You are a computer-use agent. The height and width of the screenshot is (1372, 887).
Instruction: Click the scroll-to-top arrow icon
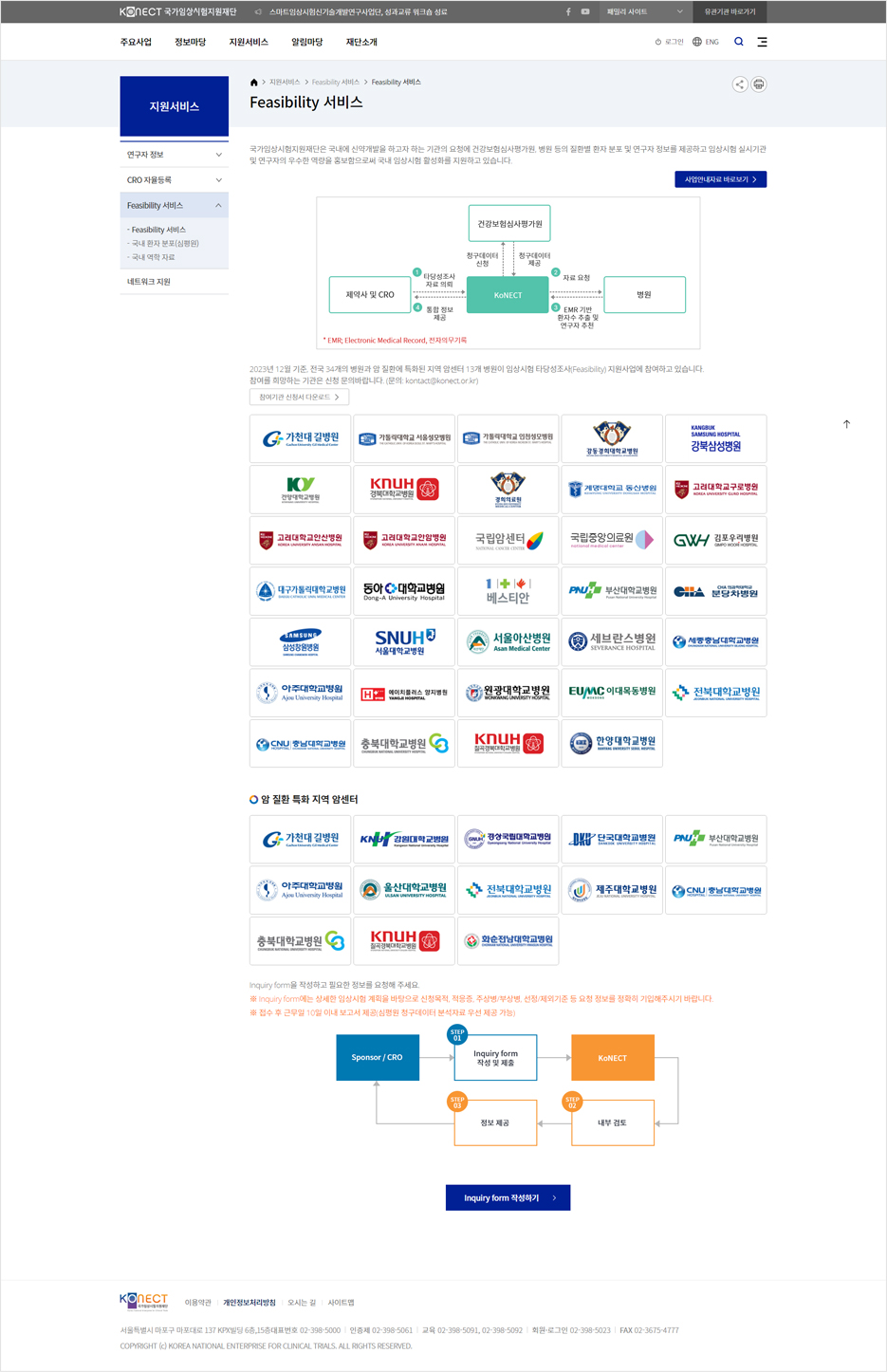(846, 424)
